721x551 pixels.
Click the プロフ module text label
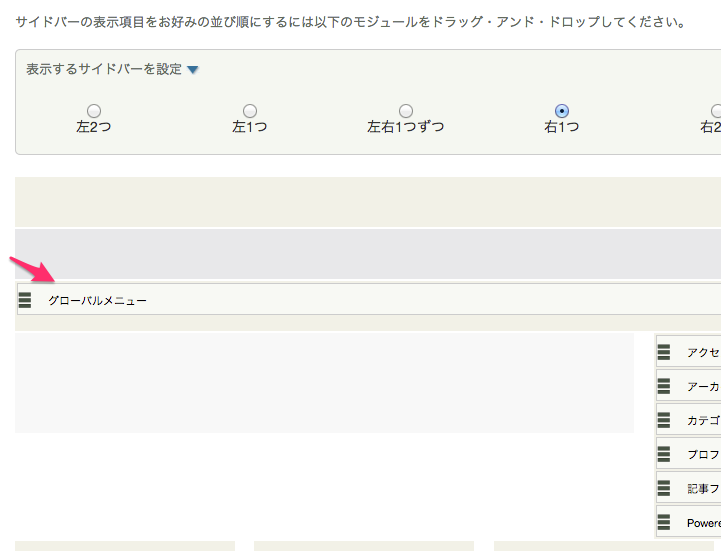click(x=704, y=454)
